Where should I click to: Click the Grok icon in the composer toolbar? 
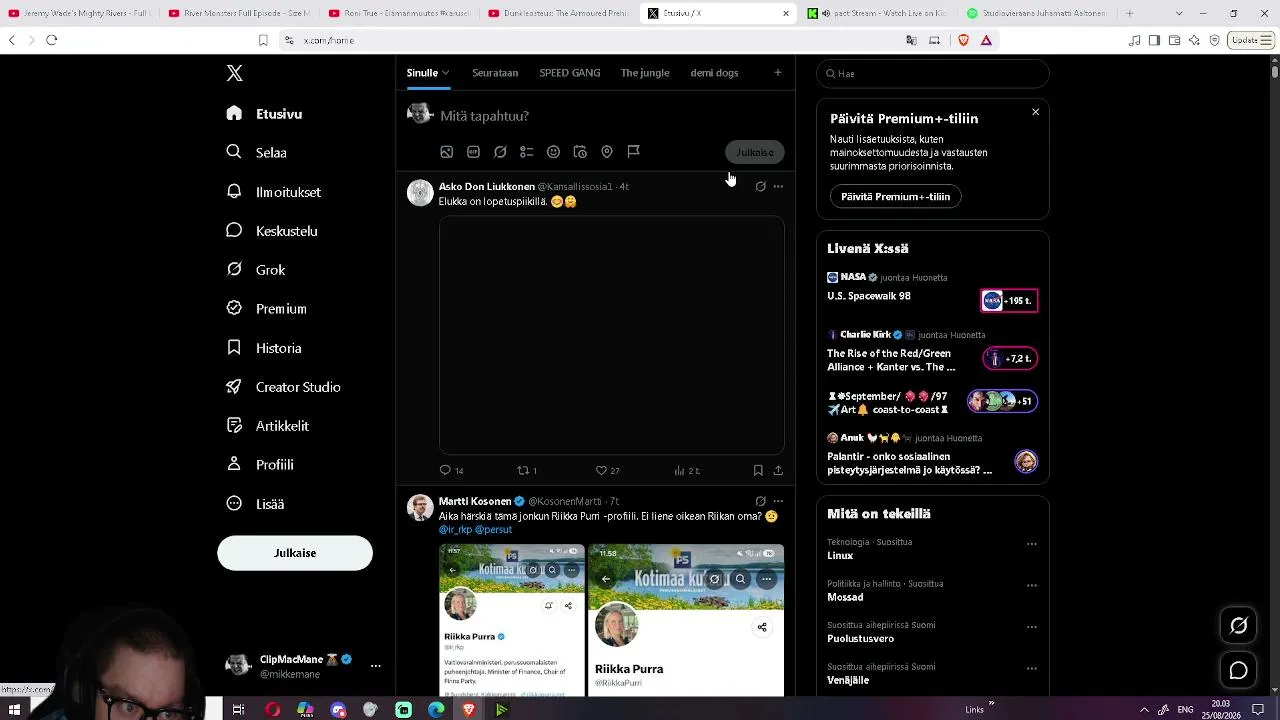tap(500, 152)
